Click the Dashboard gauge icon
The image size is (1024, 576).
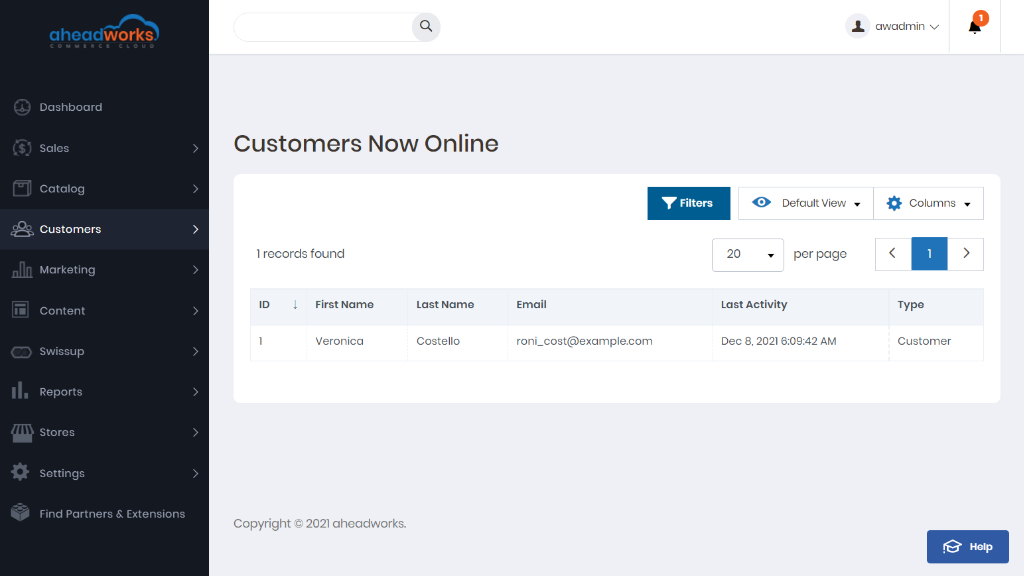point(22,107)
